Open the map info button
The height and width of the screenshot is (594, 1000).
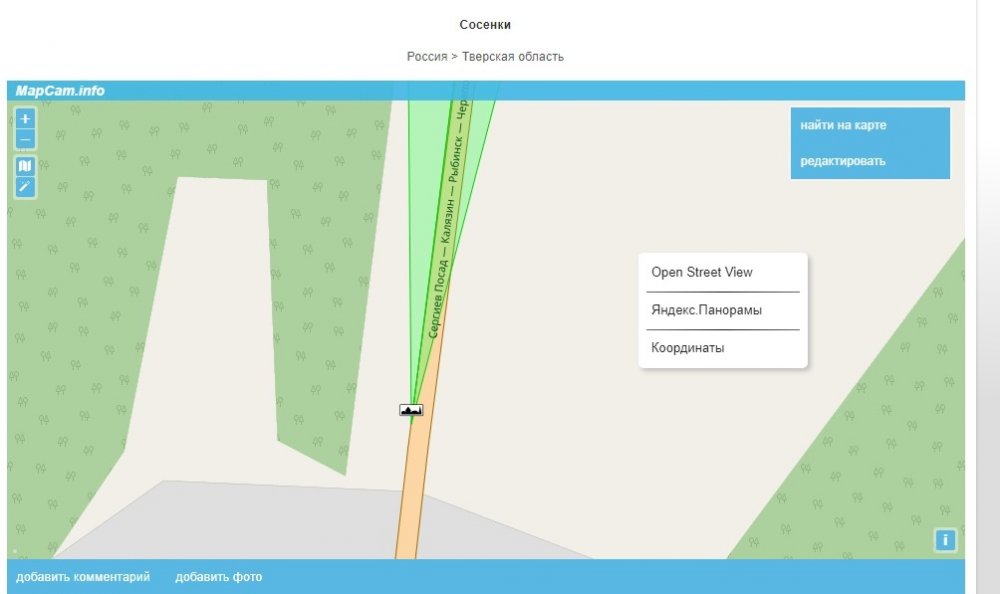point(945,540)
